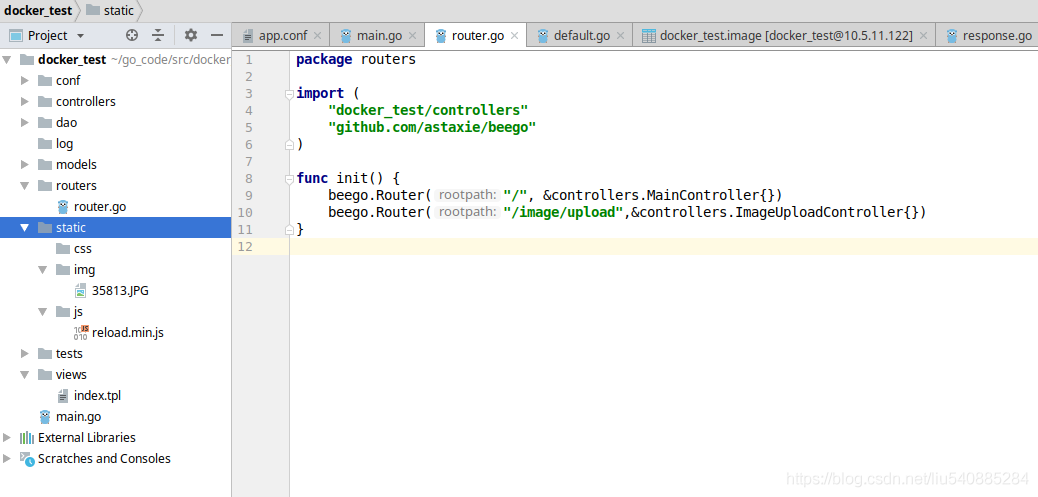Collapse the docker_test root project node
The height and width of the screenshot is (497, 1038).
(x=7, y=60)
